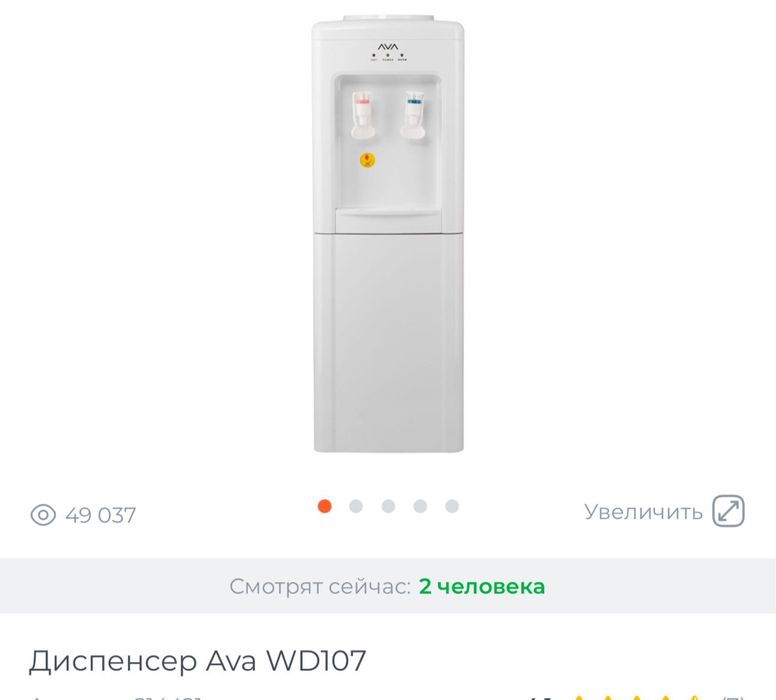Click the blue cold water tap

click(413, 115)
